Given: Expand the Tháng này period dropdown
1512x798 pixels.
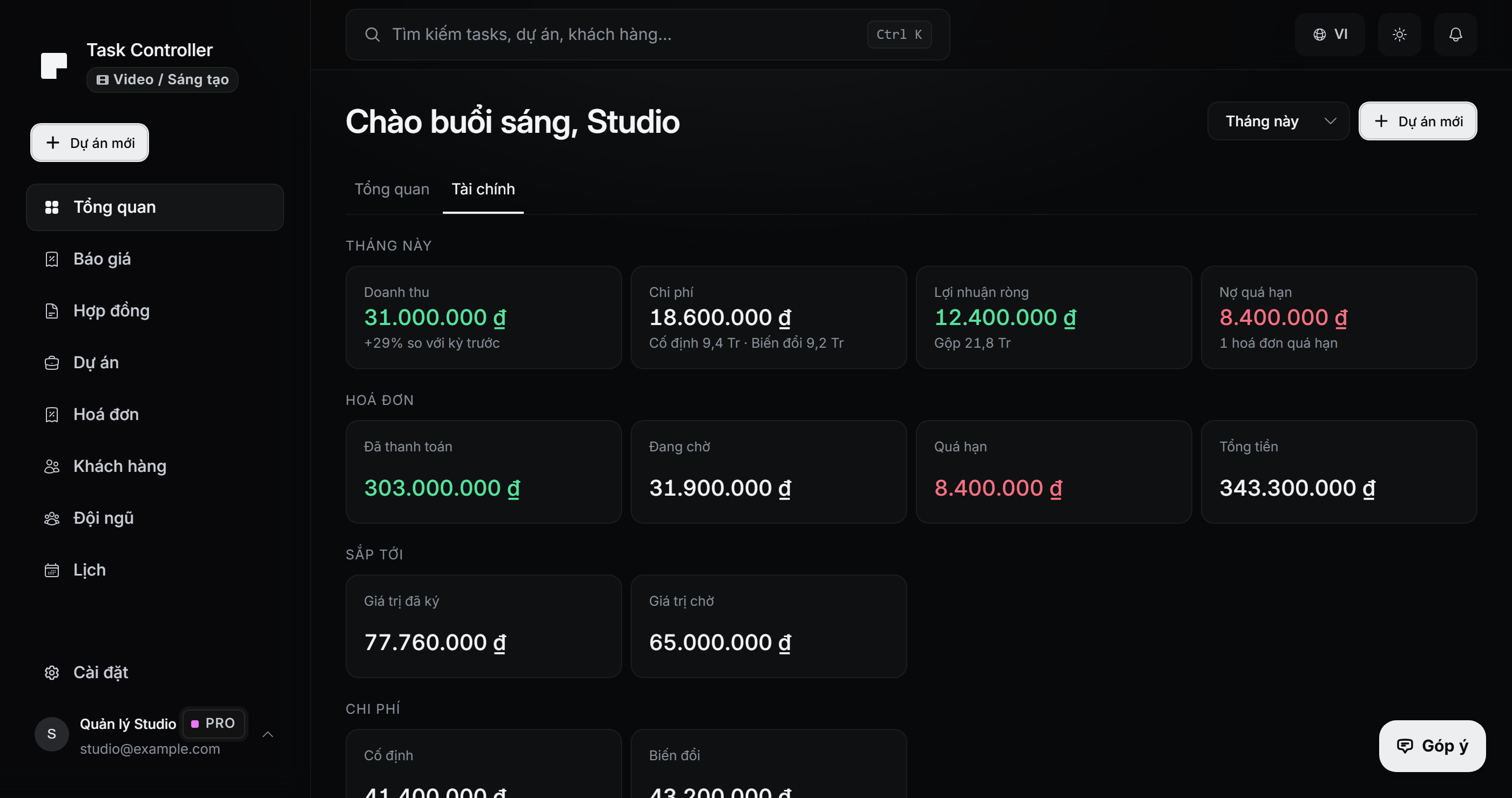Looking at the screenshot, I should click(x=1278, y=121).
